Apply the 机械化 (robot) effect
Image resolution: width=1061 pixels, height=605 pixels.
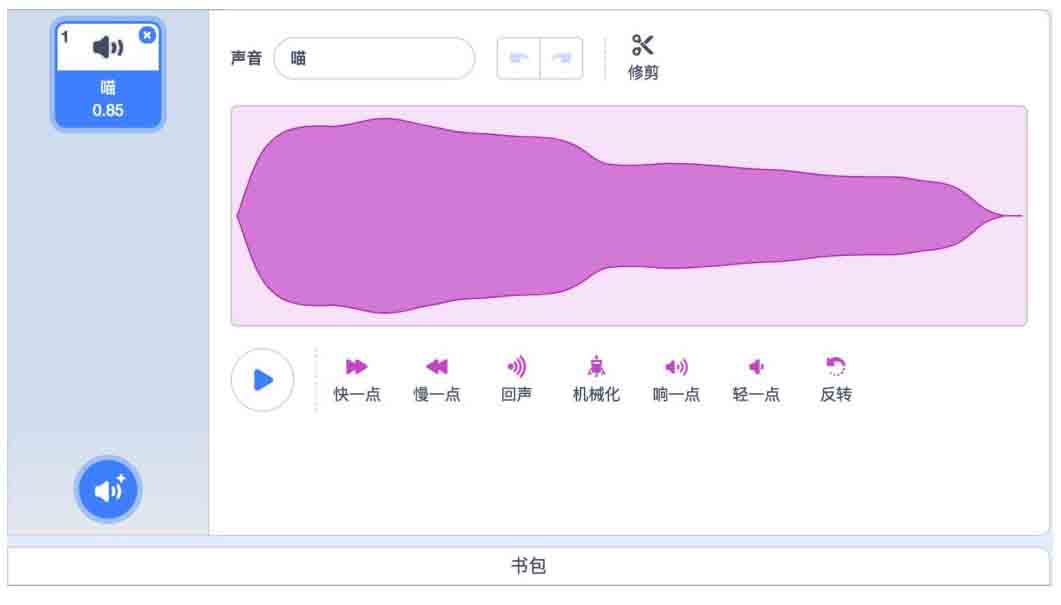click(596, 367)
